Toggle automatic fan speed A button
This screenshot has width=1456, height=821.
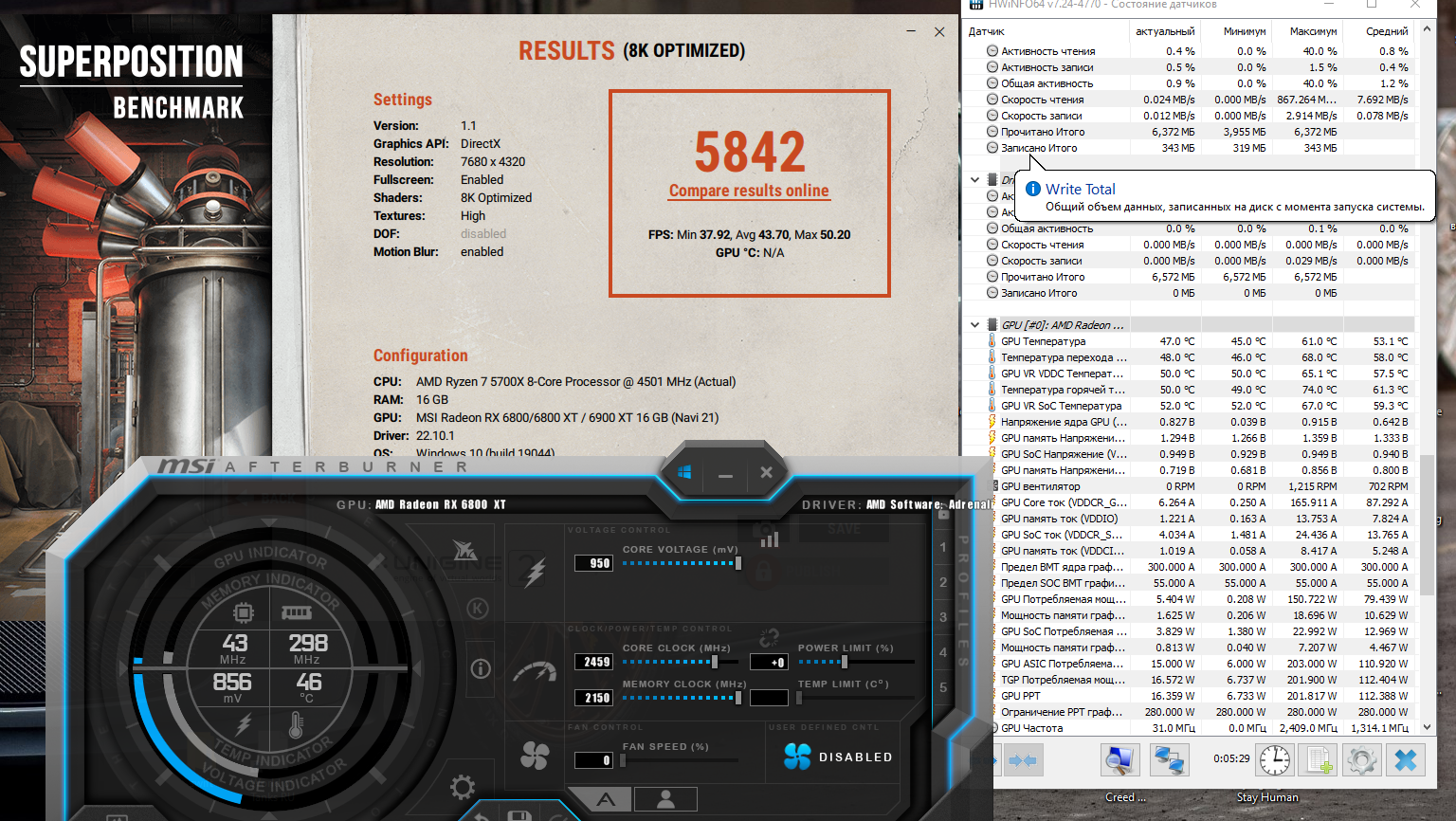pyautogui.click(x=606, y=799)
